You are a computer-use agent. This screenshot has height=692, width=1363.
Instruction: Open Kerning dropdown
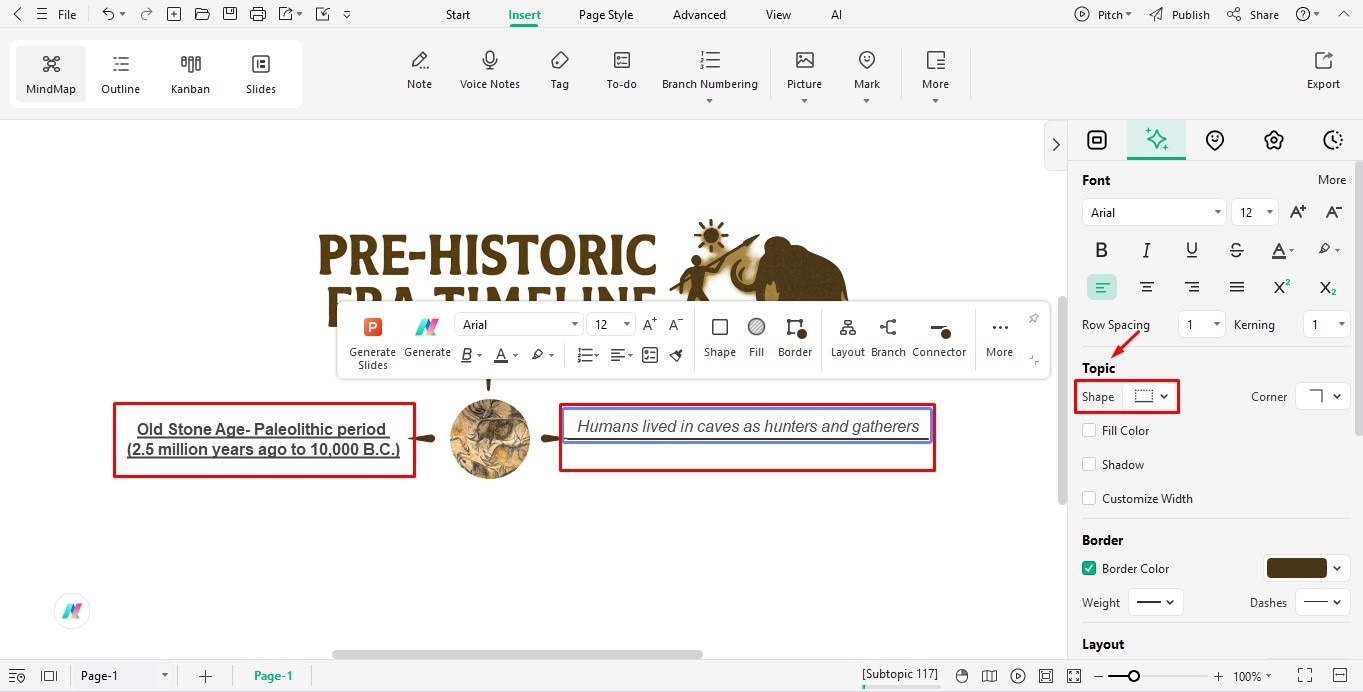click(1327, 324)
